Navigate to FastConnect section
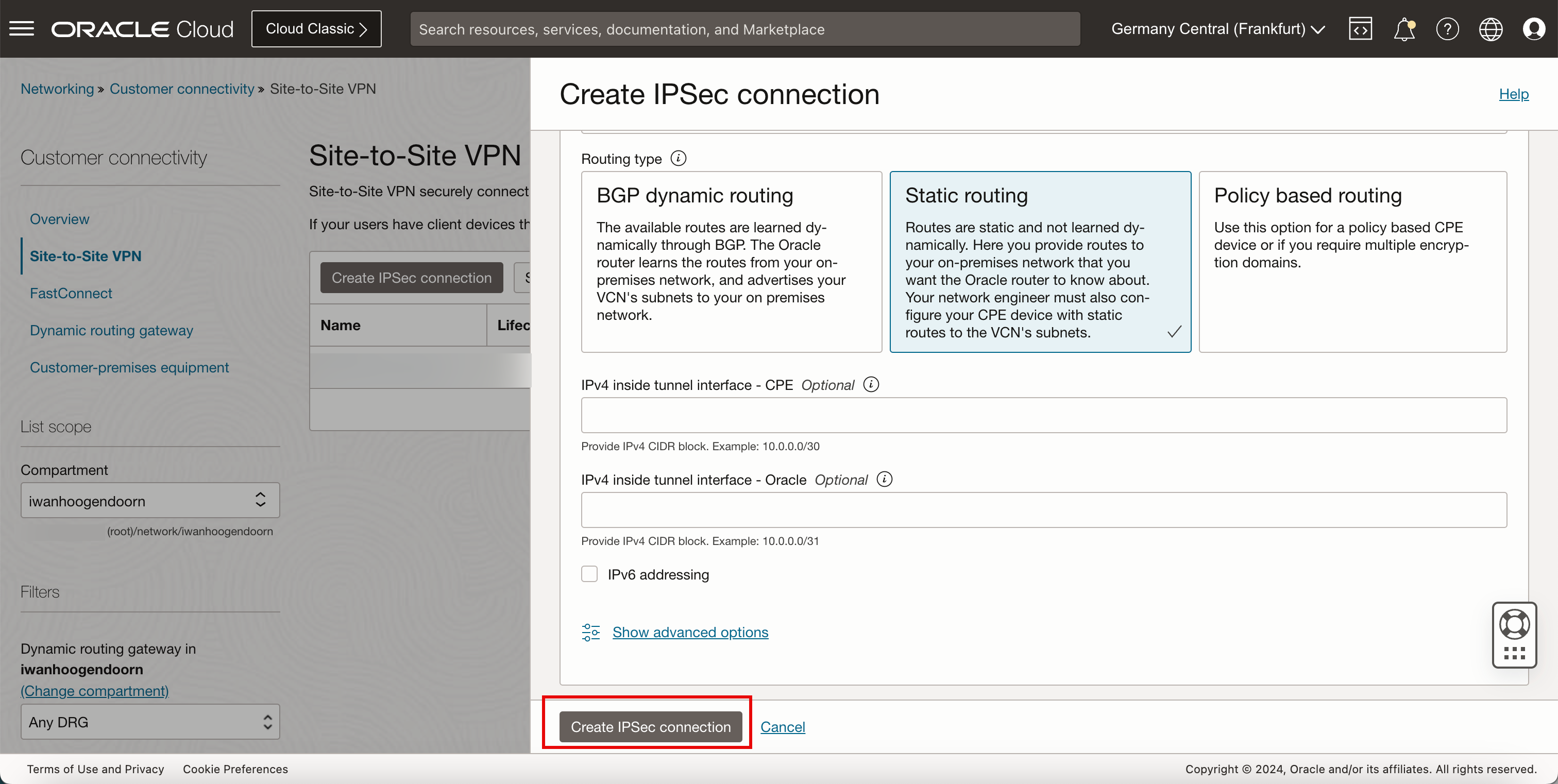 tap(71, 293)
